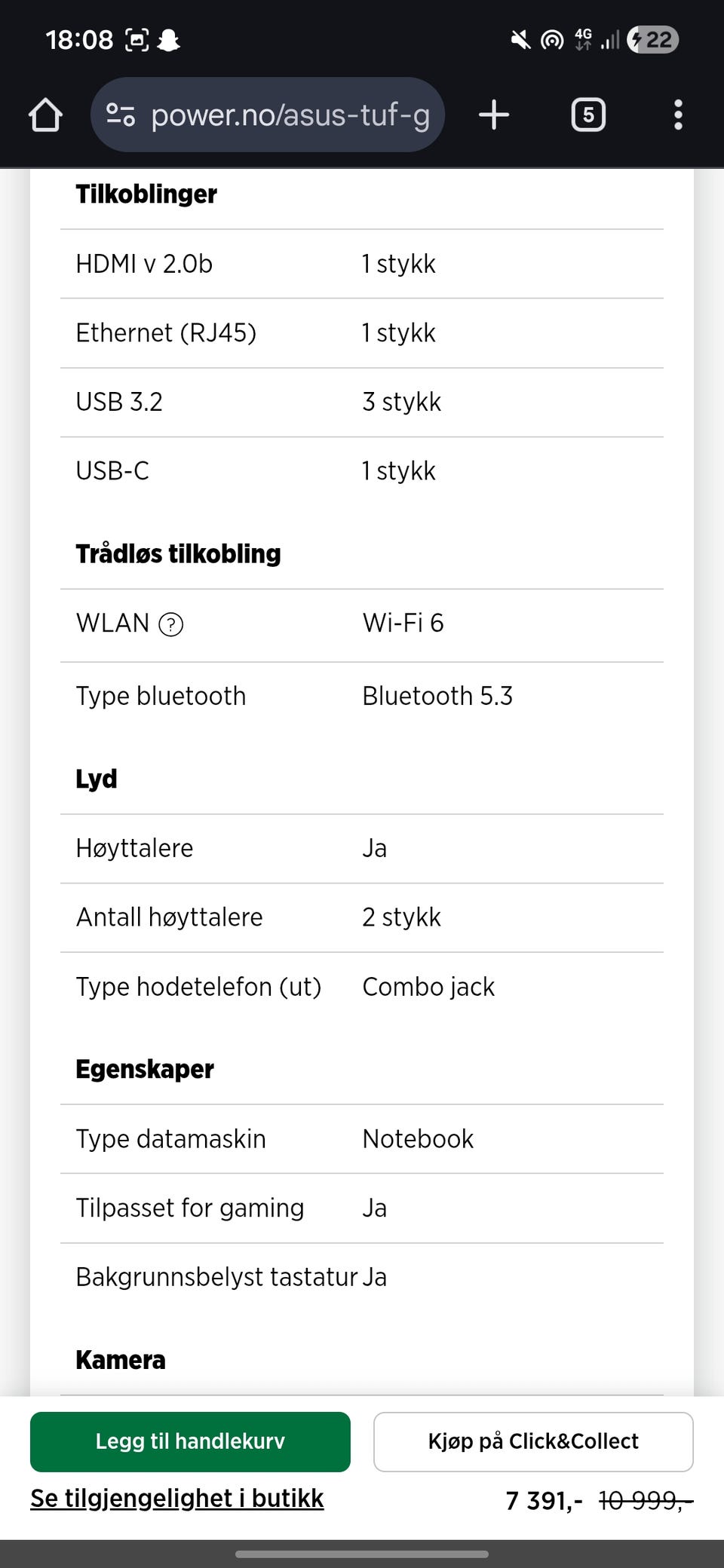Tap the Tilkoblinger section heading
Viewport: 724px width, 1568px height.
[x=146, y=194]
